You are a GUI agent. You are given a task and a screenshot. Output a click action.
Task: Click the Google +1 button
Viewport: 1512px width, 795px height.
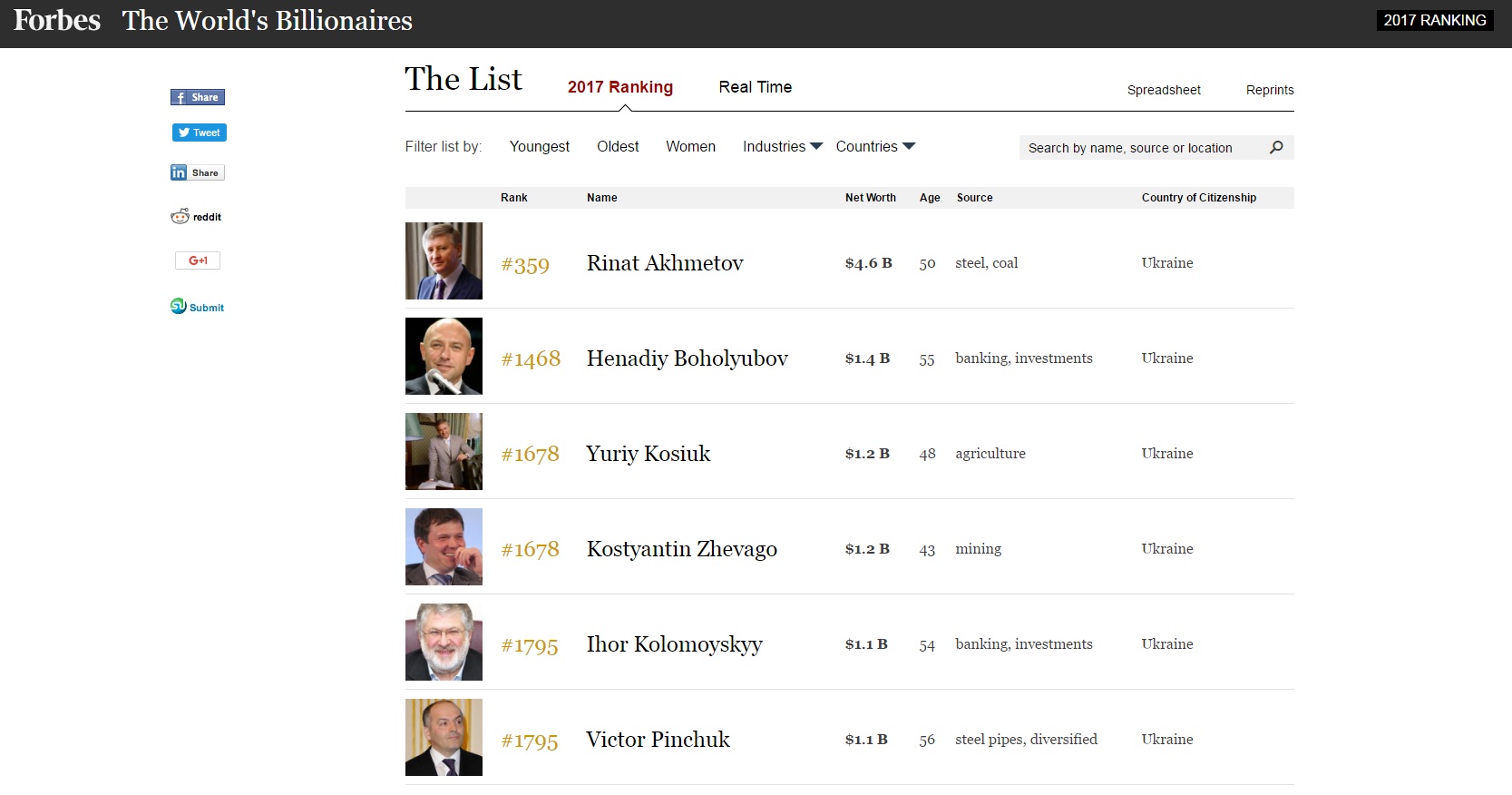pyautogui.click(x=198, y=260)
